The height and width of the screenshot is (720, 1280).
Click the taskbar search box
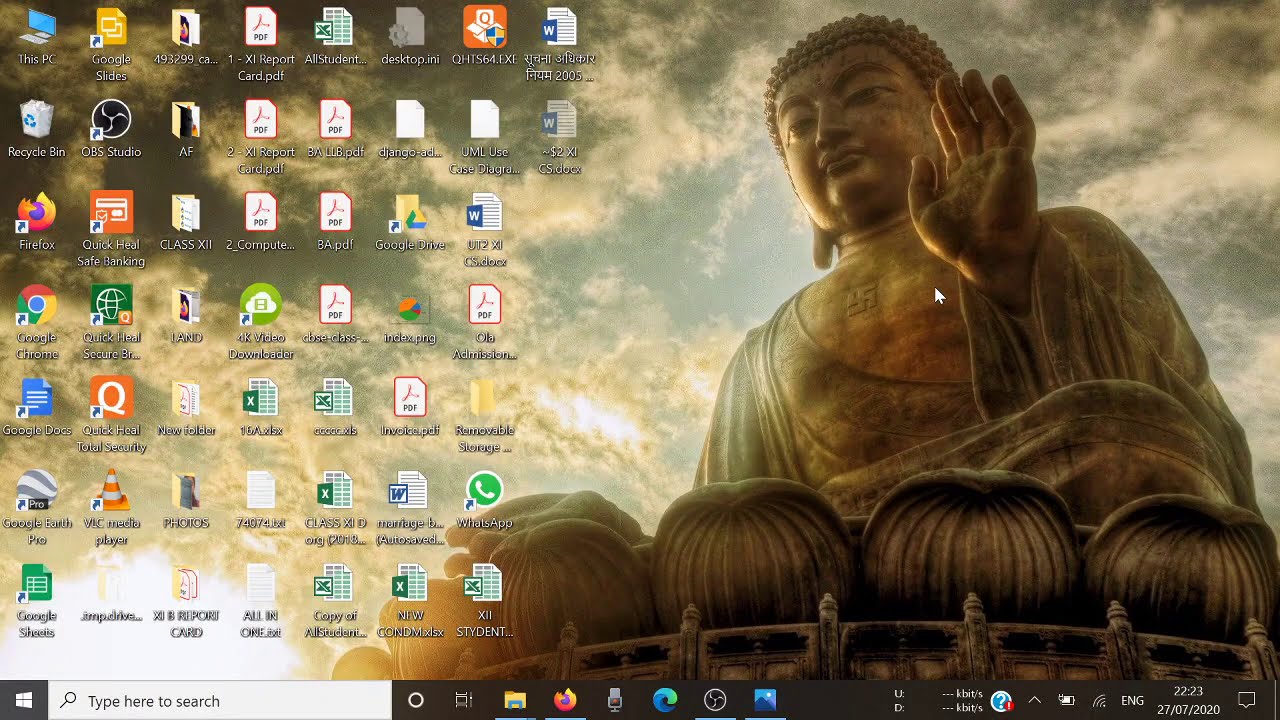(220, 700)
